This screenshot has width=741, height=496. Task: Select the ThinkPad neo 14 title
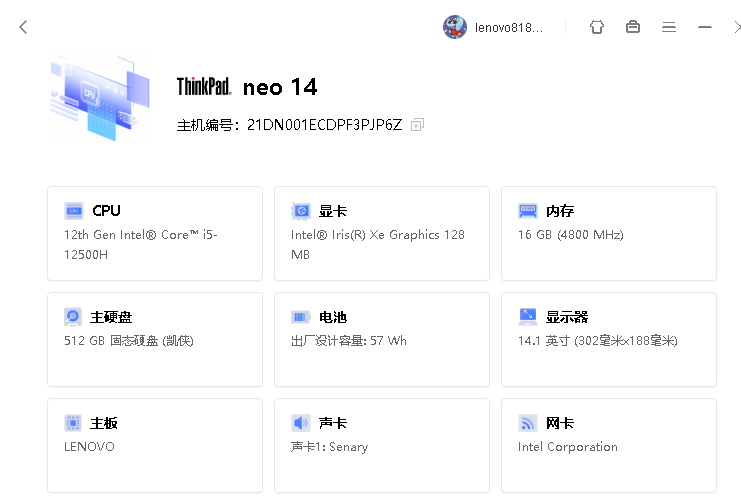pyautogui.click(x=247, y=87)
